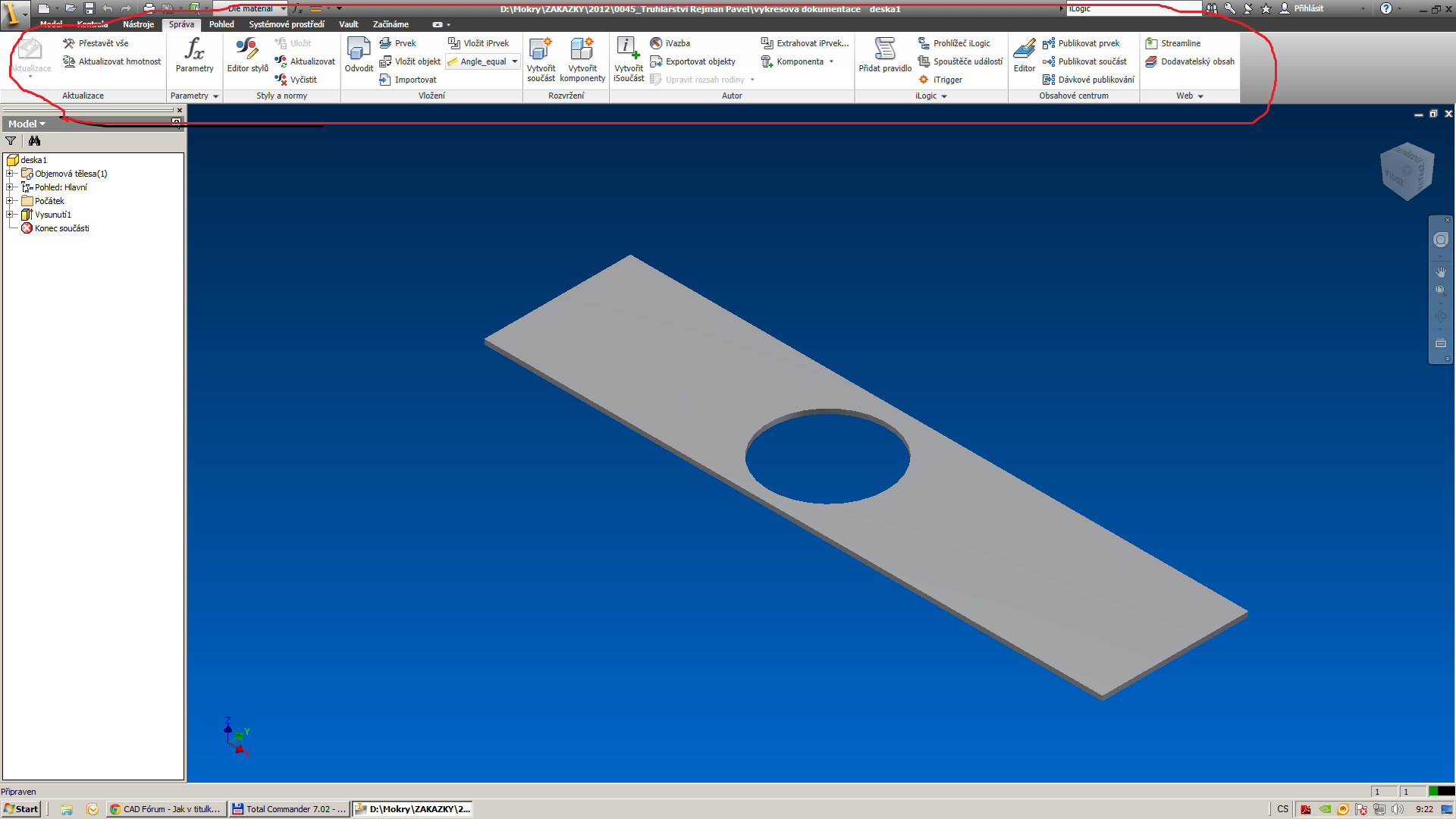The image size is (1456, 819).
Task: Switch to CAD Fórum browser taskbar window
Action: 165,809
